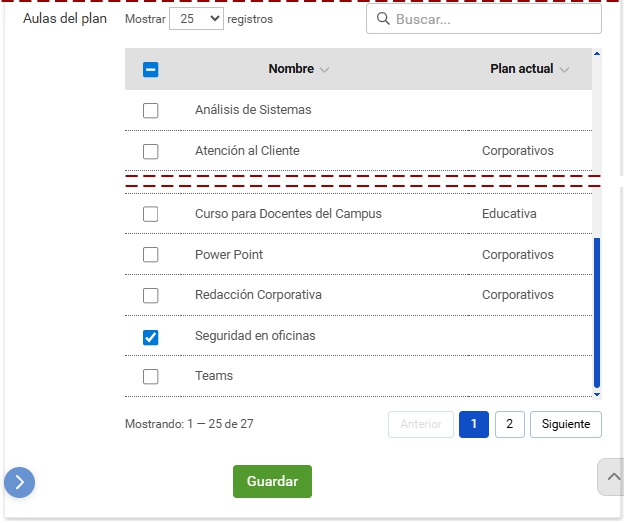Check the Power Point checkbox
This screenshot has height=523, width=624.
pos(151,255)
